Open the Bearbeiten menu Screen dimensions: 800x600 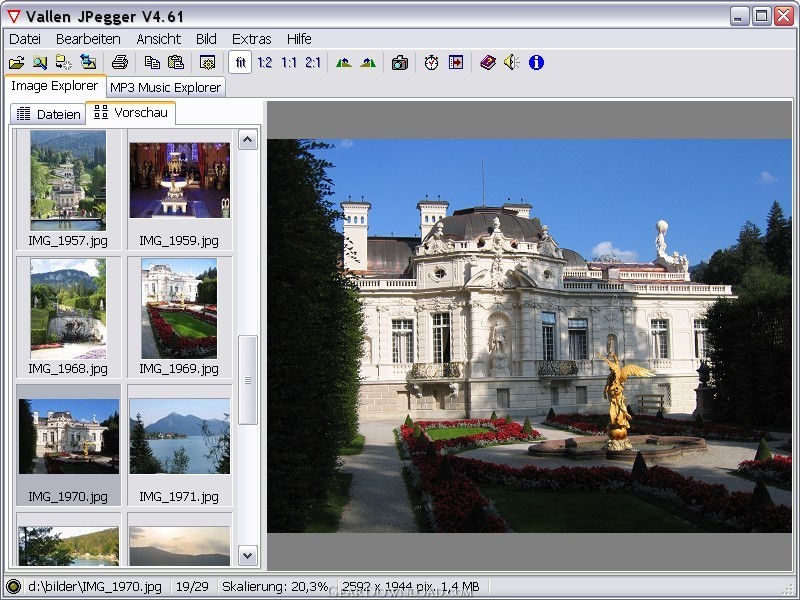(88, 39)
